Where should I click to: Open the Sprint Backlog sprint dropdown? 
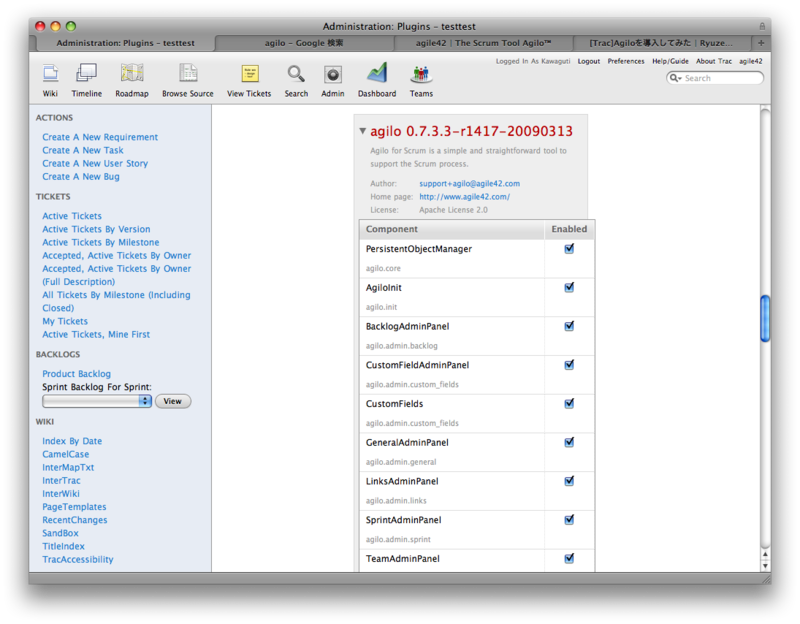click(97, 401)
